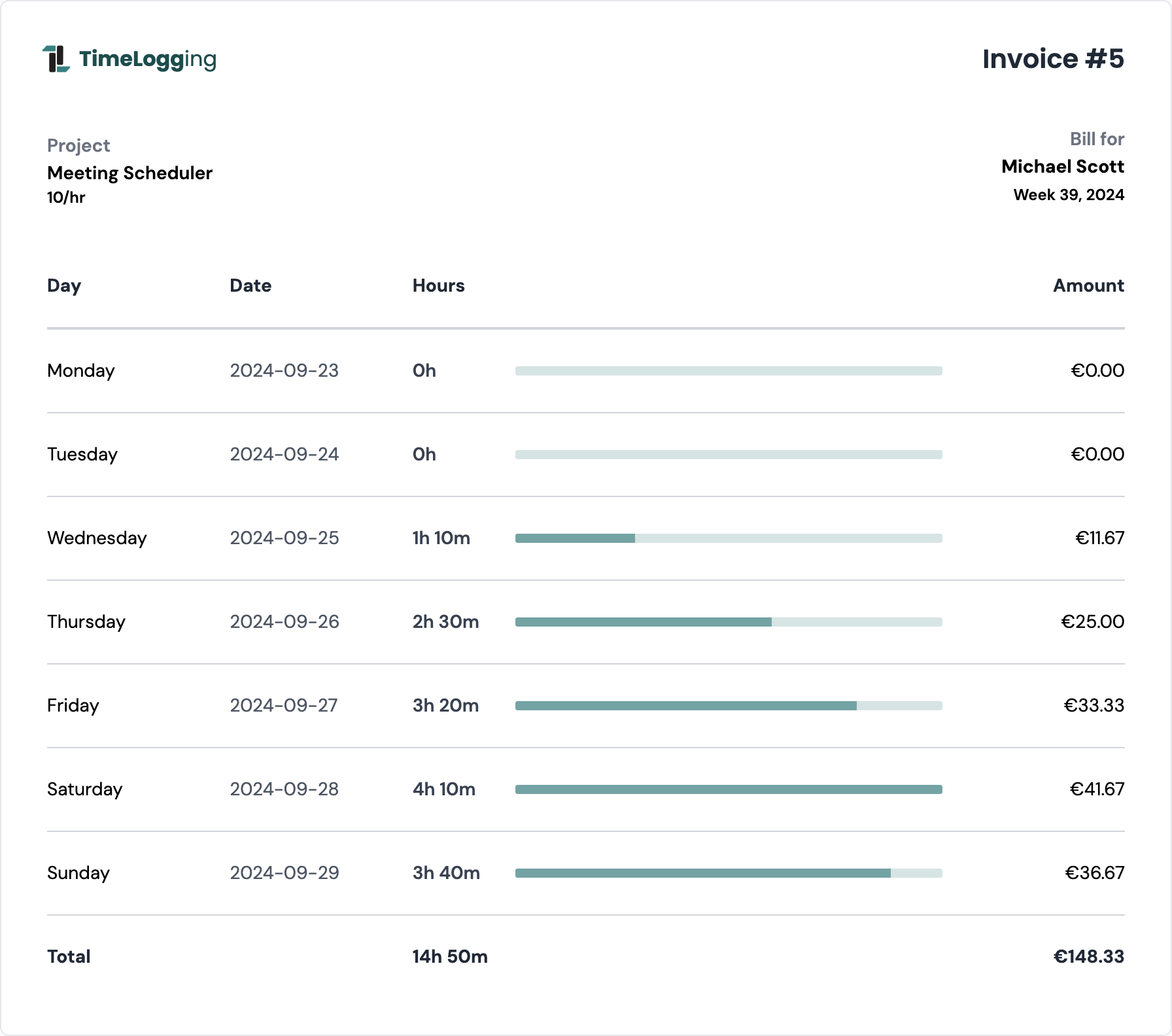Click the date 2024-09-25
The width and height of the screenshot is (1172, 1036).
pyautogui.click(x=284, y=538)
